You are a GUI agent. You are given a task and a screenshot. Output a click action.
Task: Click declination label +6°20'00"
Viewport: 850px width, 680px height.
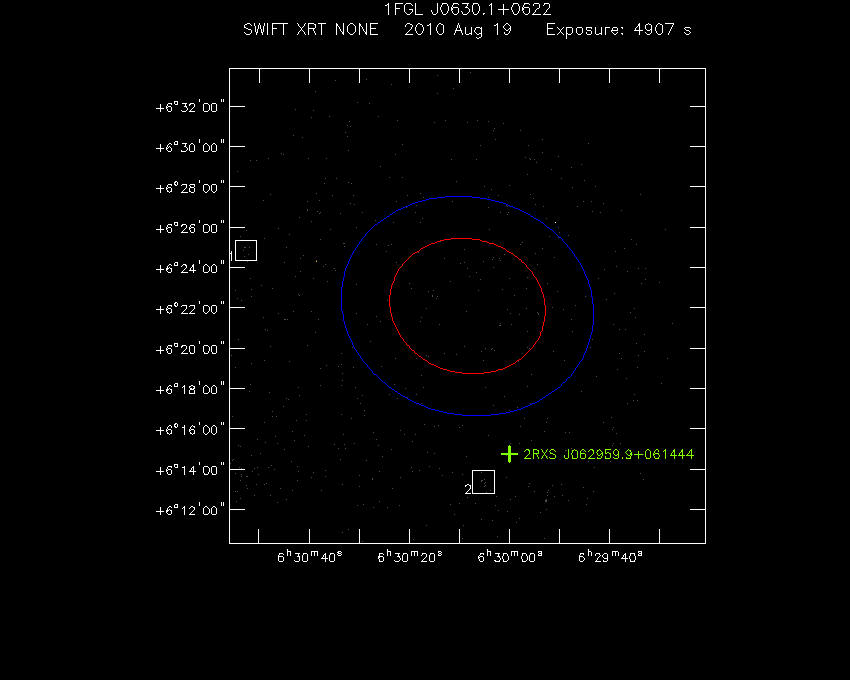coord(190,349)
